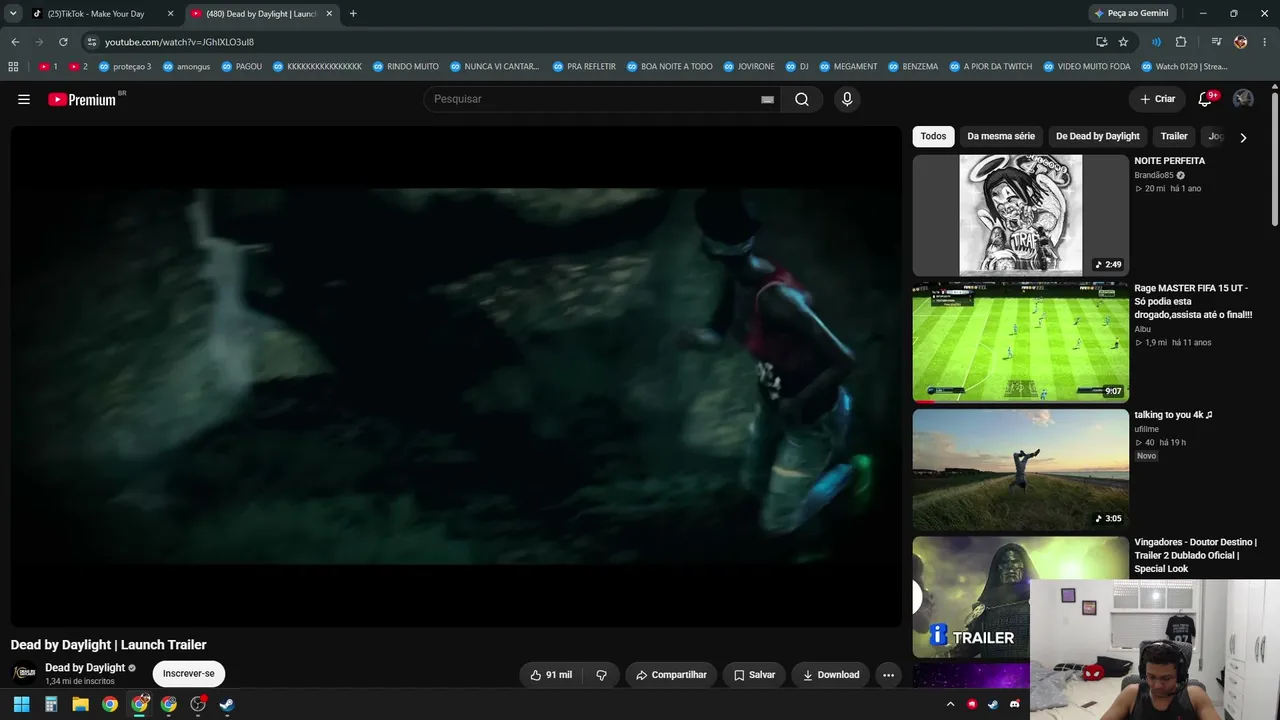Screen dimensions: 1280x720
Task: Open the Chrome apps grid shortcut
Action: click(13, 67)
